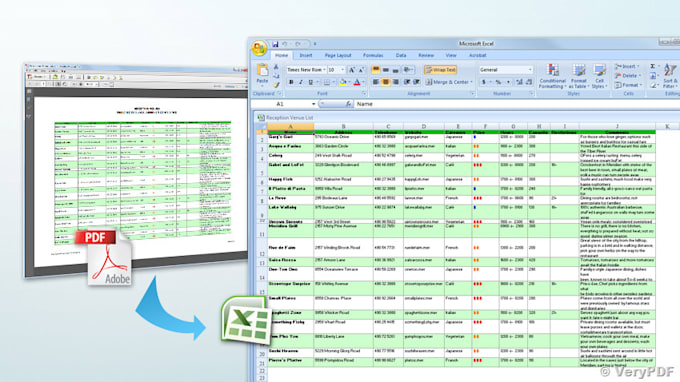Open the text Orientation tool
Viewport: 680px width, 382px height.
point(408,70)
